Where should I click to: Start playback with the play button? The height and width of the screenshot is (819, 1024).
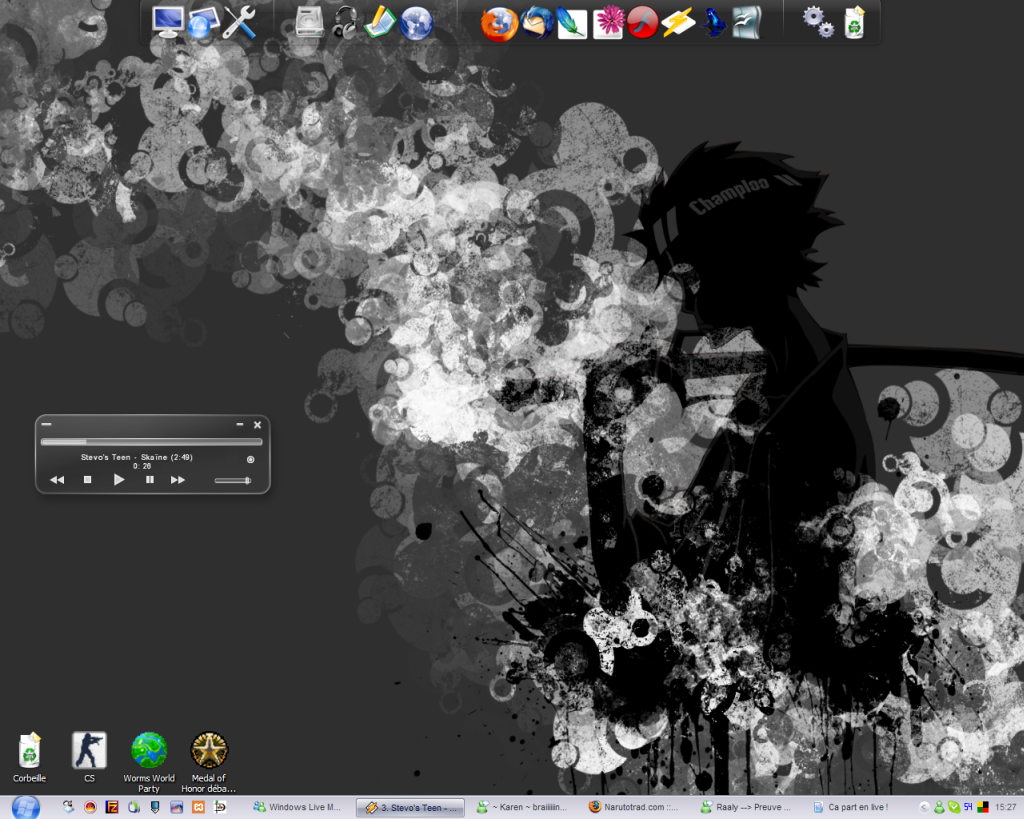click(118, 479)
